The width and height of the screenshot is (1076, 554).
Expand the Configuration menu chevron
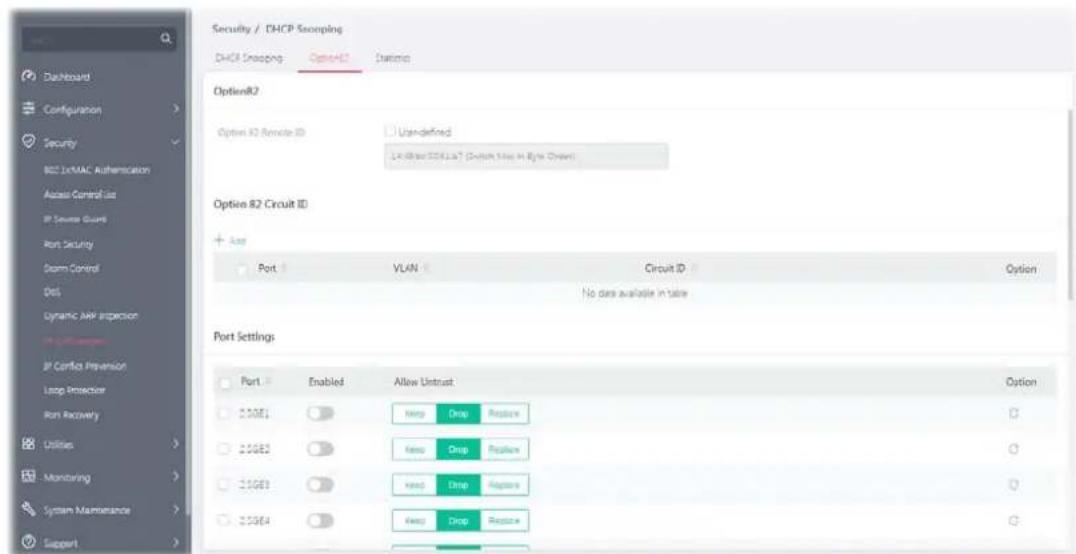[x=176, y=109]
